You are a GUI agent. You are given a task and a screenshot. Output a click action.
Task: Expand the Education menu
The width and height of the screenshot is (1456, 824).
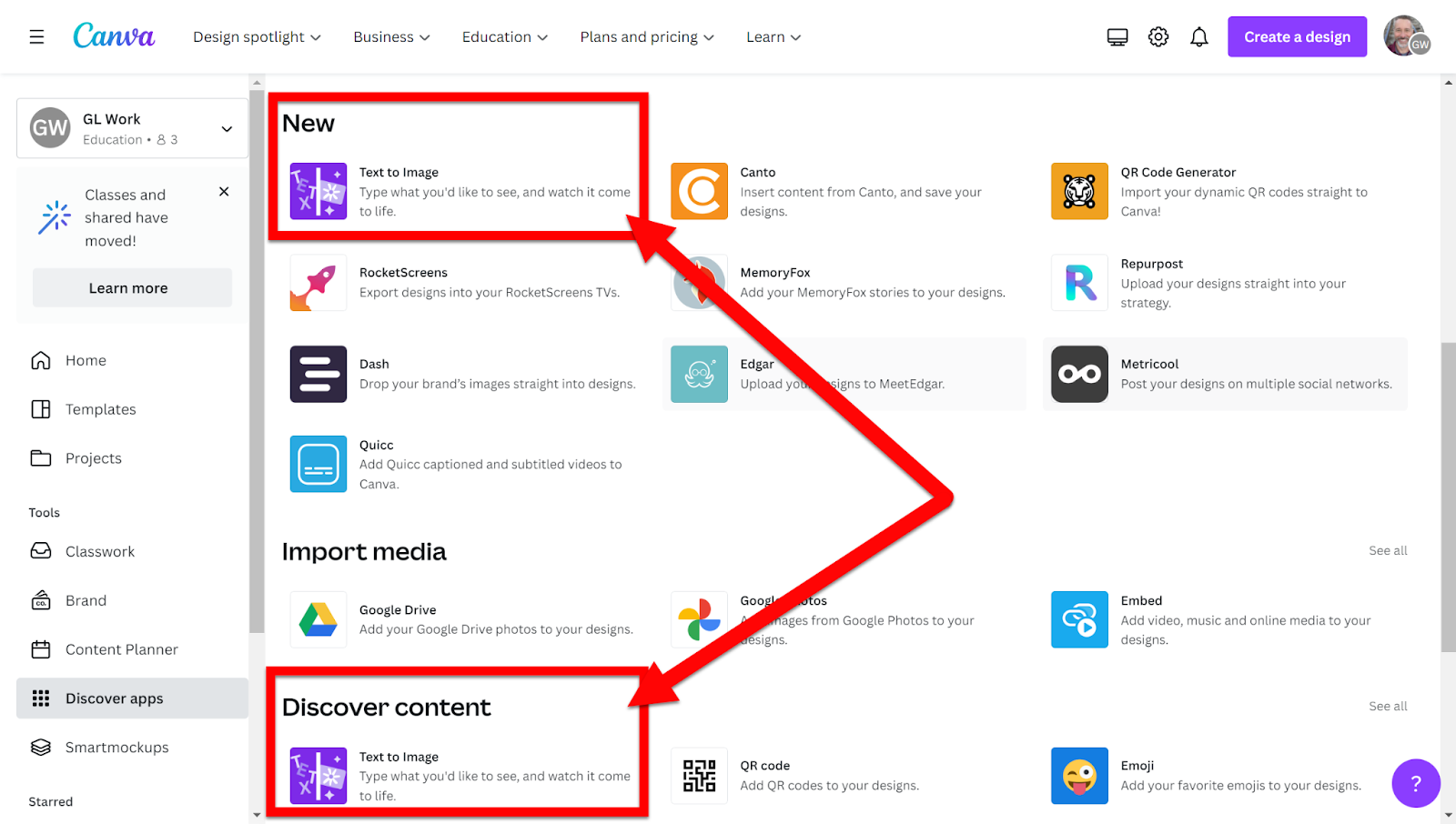pos(505,37)
